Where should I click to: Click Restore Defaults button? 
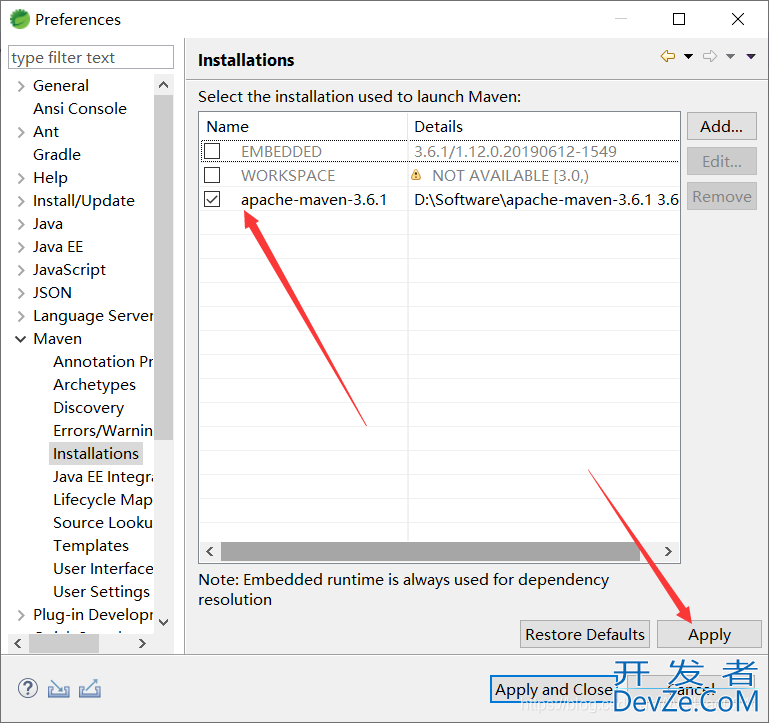point(585,634)
